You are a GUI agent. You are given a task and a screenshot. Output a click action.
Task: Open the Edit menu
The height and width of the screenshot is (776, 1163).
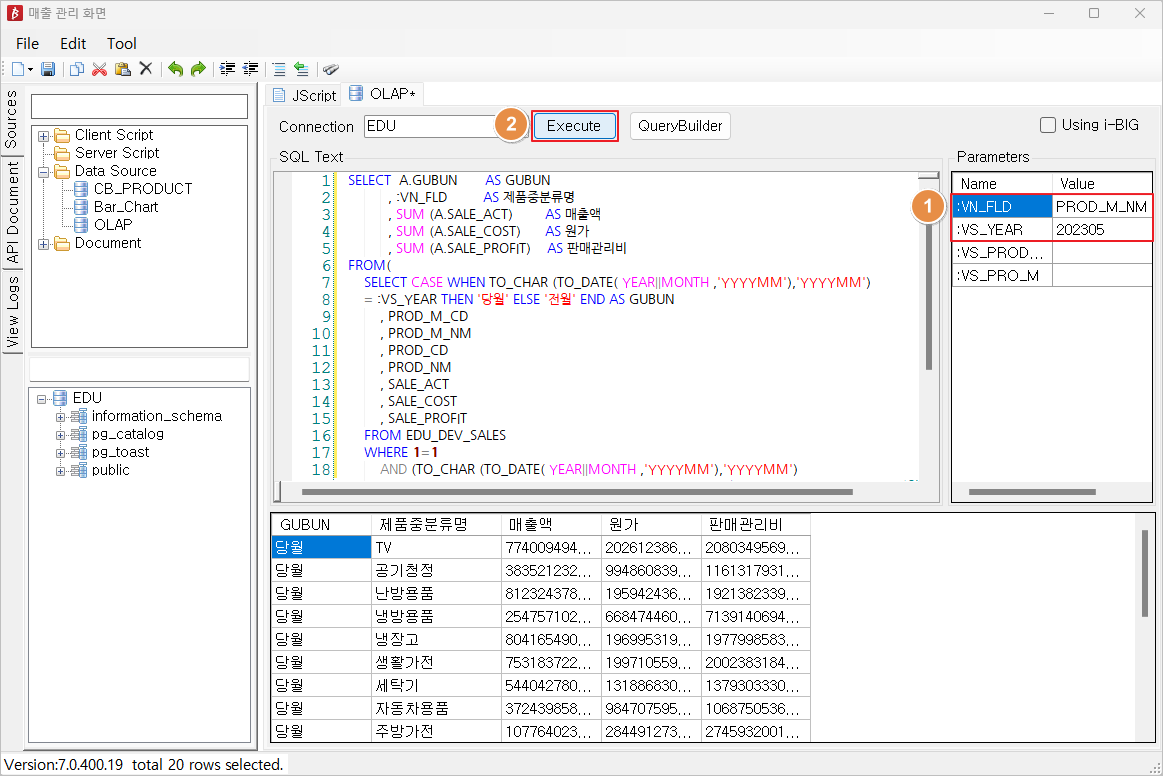pyautogui.click(x=73, y=44)
